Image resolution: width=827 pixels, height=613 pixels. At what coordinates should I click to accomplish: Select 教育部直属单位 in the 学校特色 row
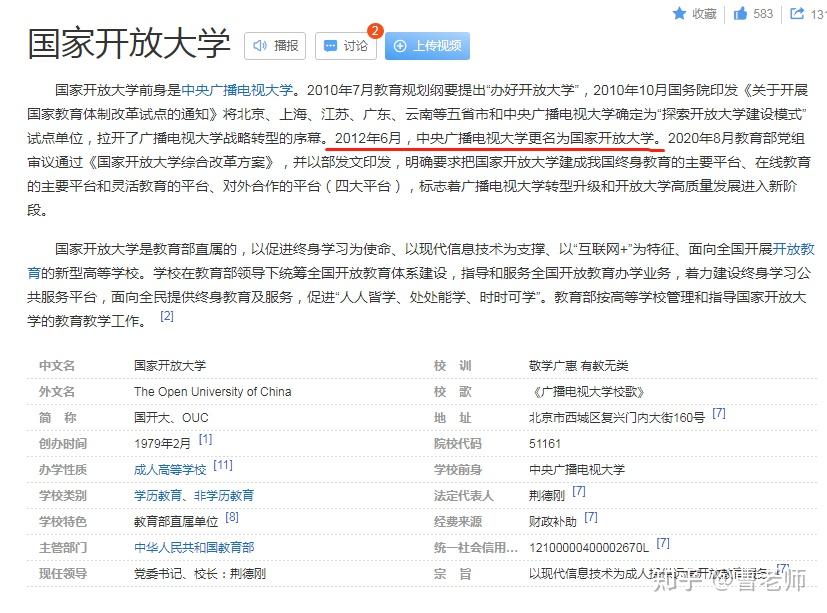[x=176, y=522]
